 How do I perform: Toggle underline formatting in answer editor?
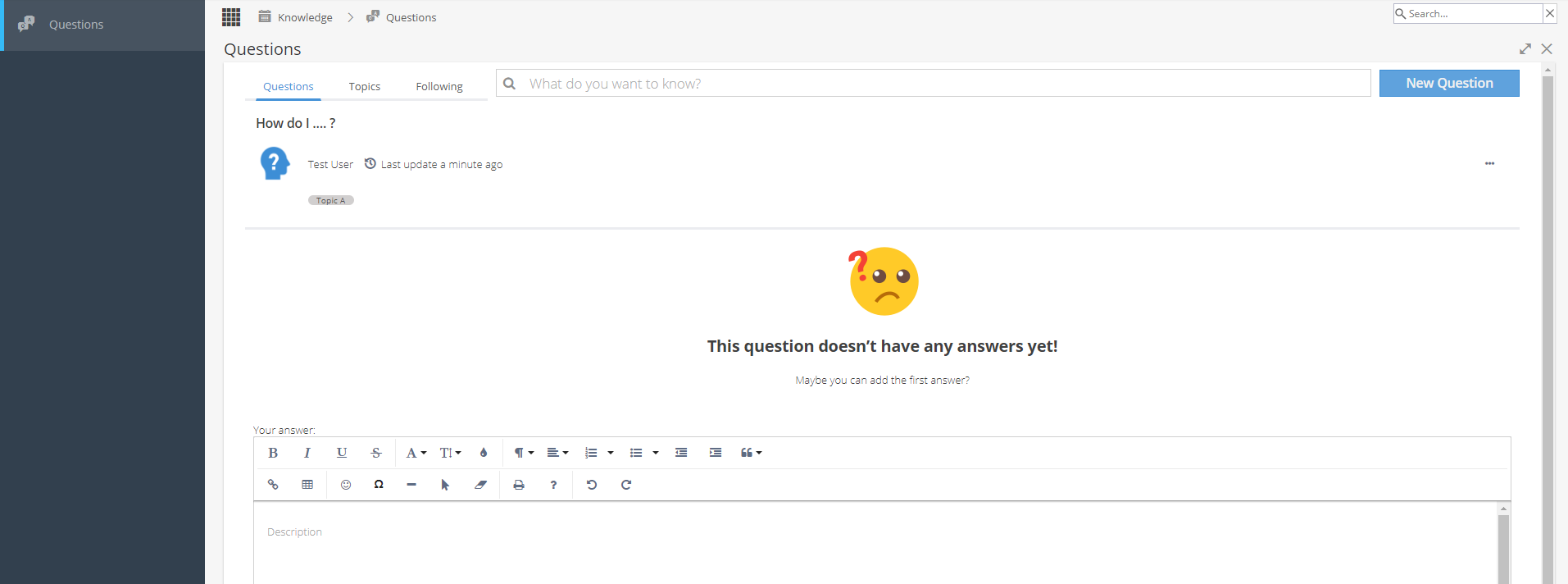(x=342, y=453)
